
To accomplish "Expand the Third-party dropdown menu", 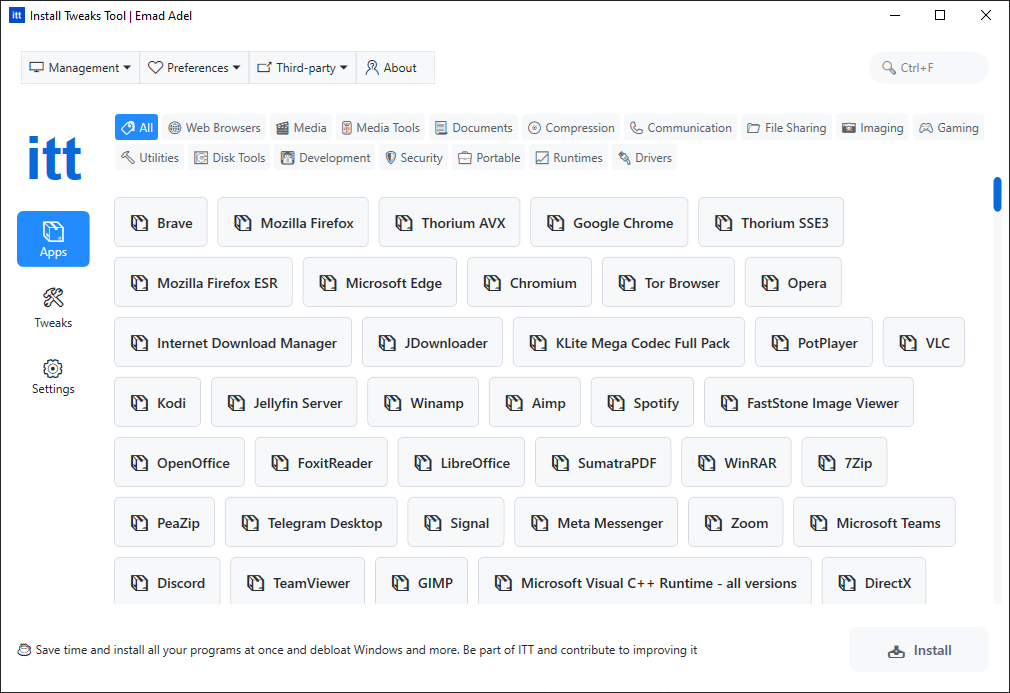I will click(302, 68).
